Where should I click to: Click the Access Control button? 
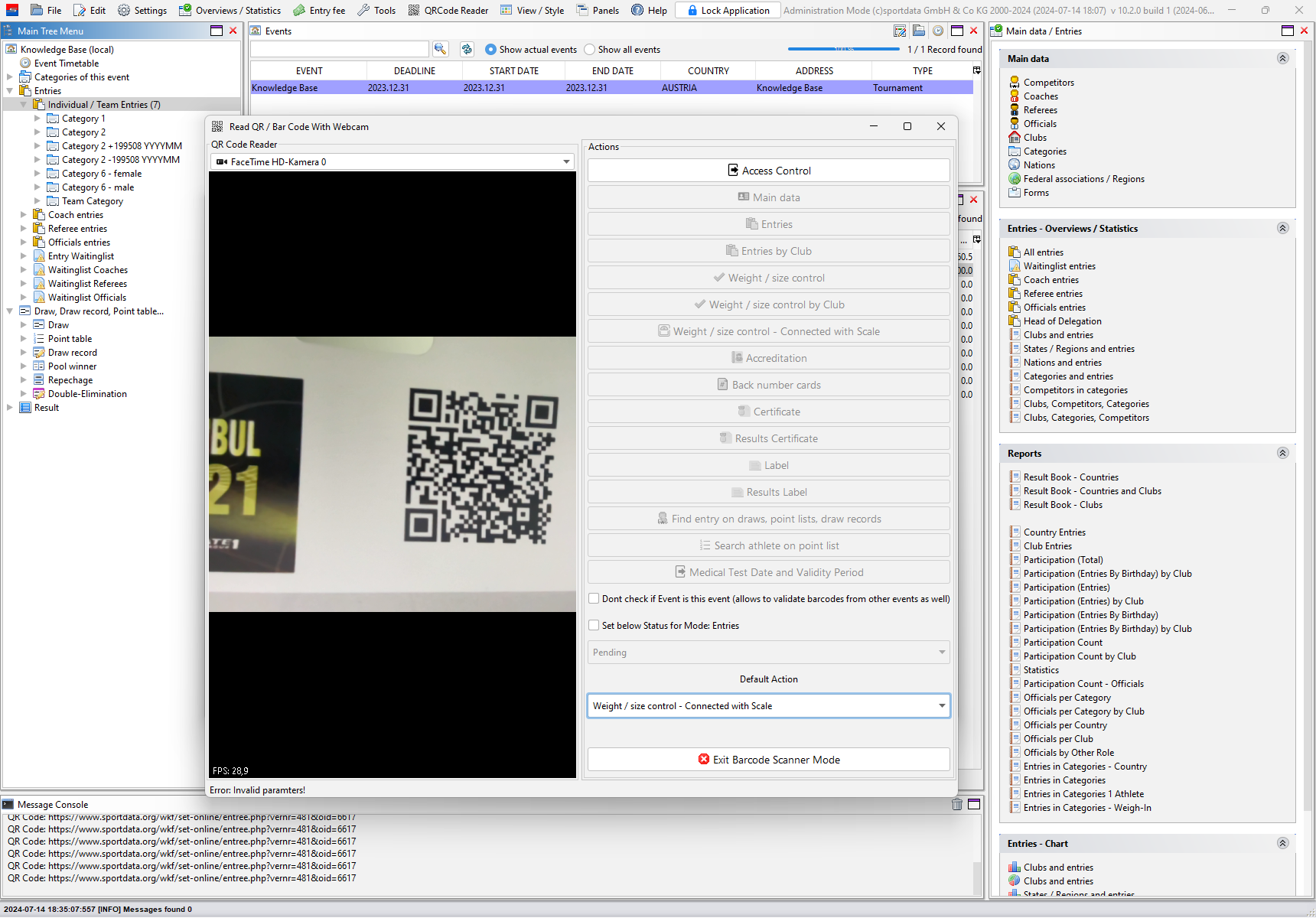click(768, 171)
